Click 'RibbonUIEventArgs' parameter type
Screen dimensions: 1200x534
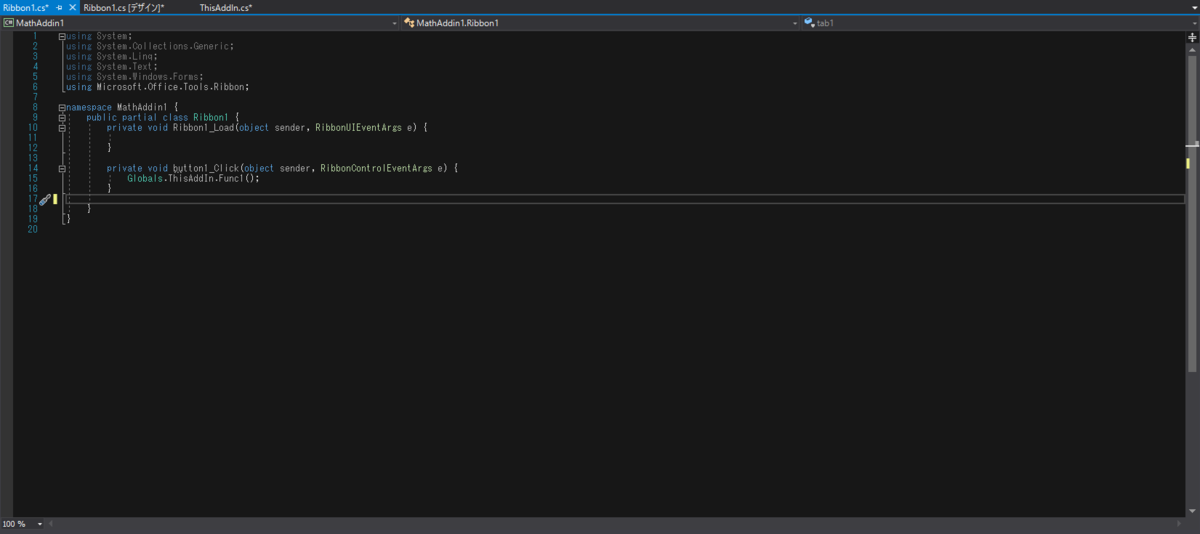click(x=359, y=127)
